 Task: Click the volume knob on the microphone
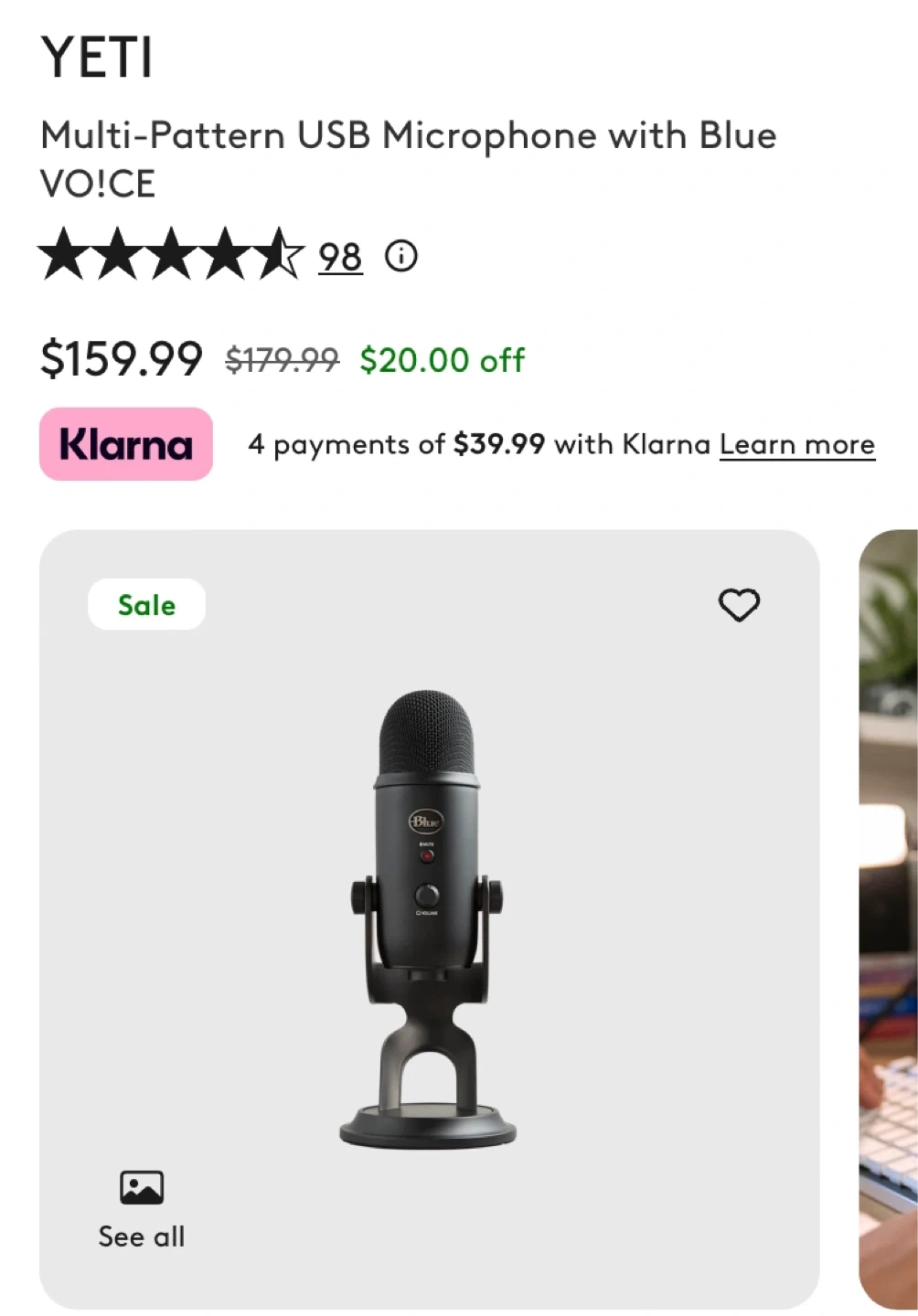click(427, 895)
